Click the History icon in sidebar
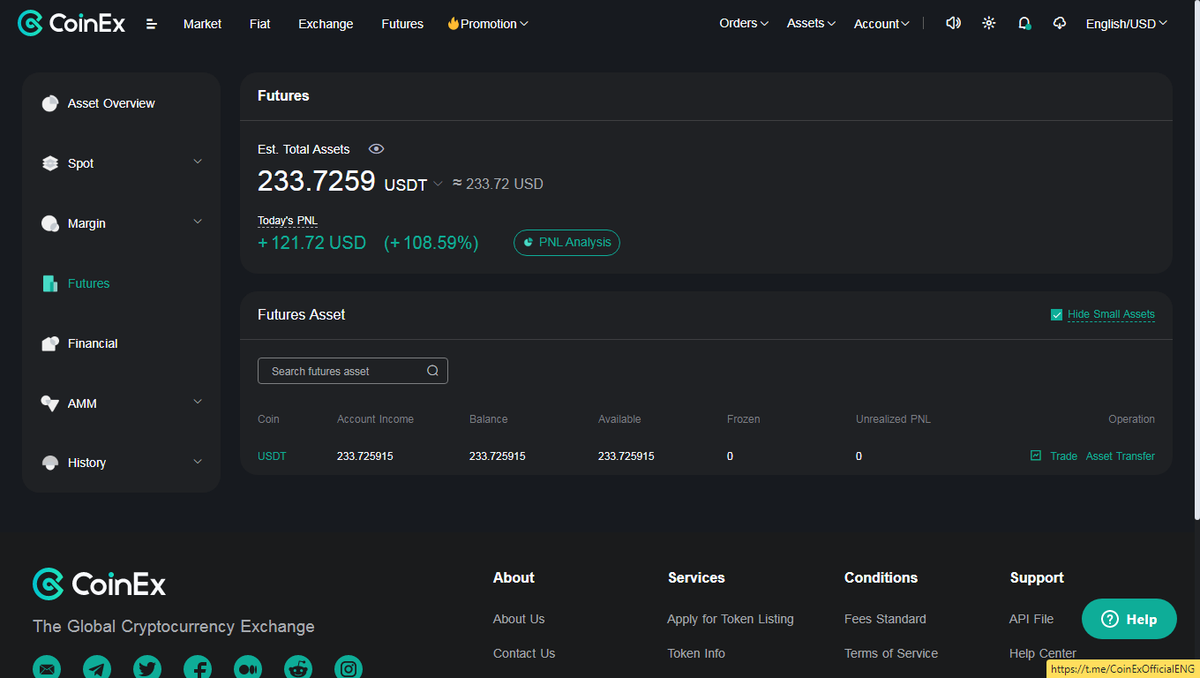The image size is (1200, 678). pyautogui.click(x=50, y=462)
